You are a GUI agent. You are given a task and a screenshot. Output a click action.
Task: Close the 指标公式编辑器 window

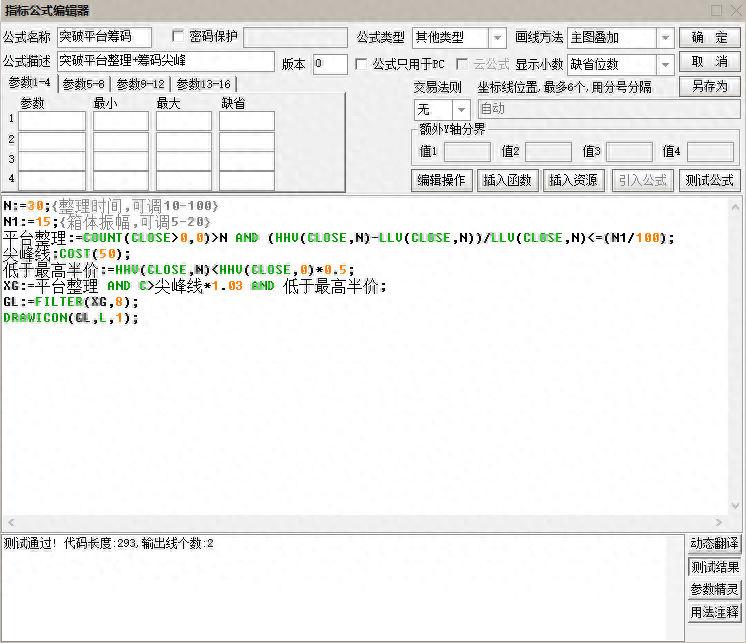pyautogui.click(x=736, y=10)
